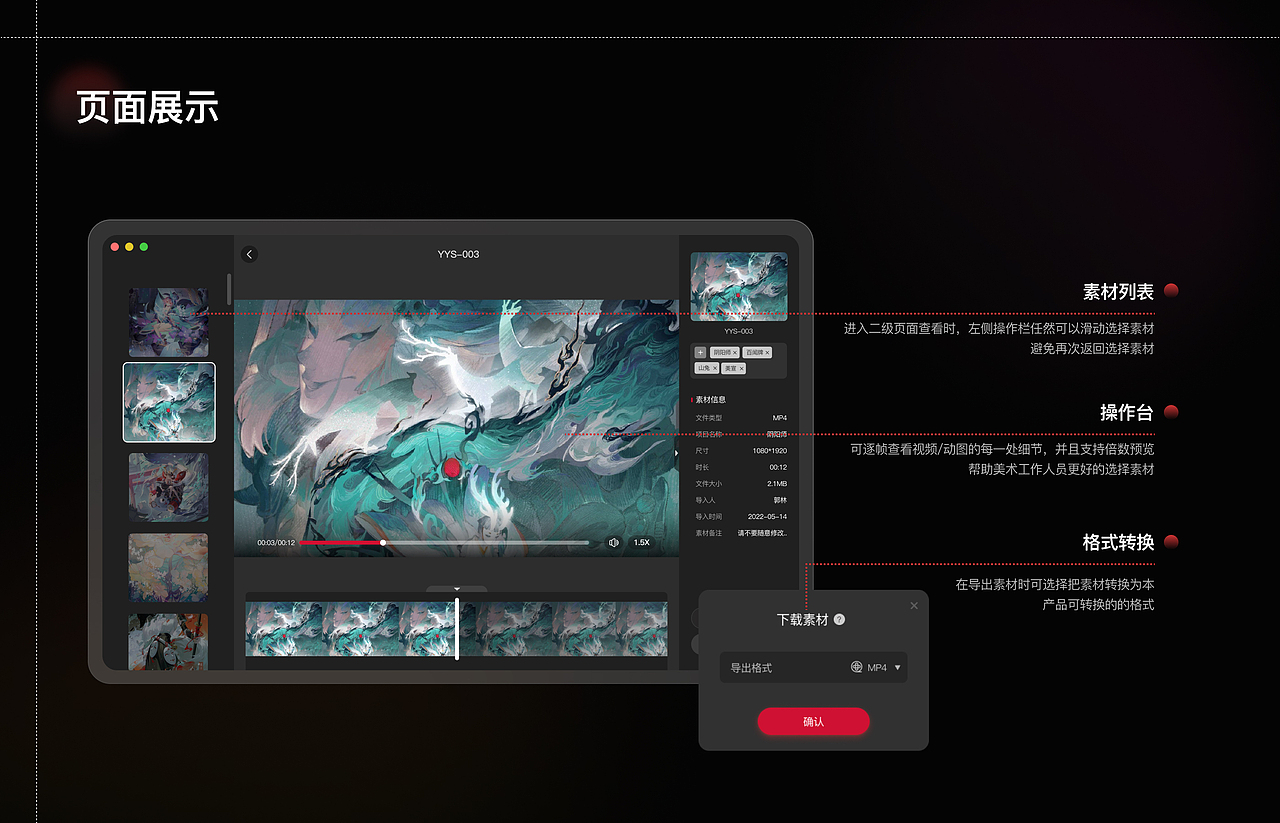Remove the 百闻牌 tag
This screenshot has height=823, width=1280.
[x=767, y=353]
